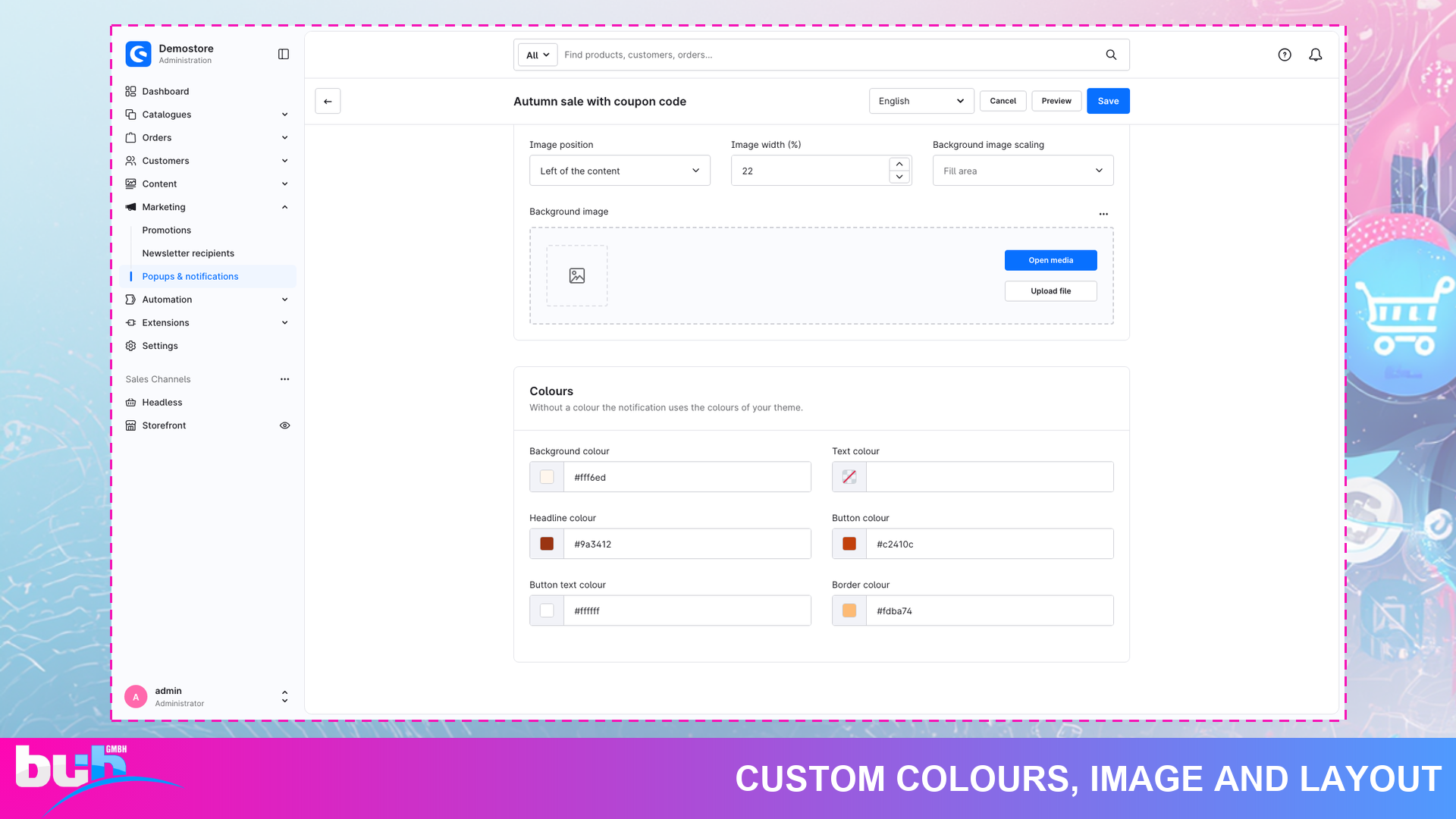Open Newsletter recipients menu item
This screenshot has height=819, width=1456.
pyautogui.click(x=188, y=253)
